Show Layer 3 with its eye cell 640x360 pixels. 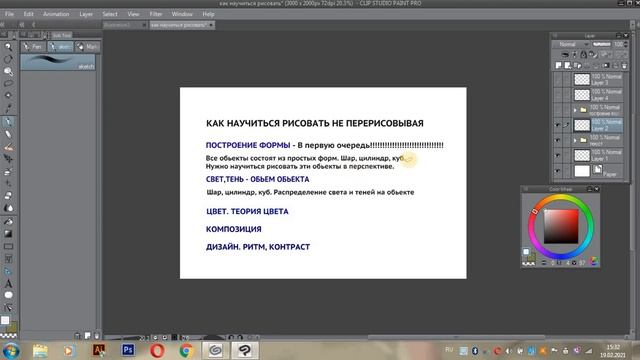558,79
